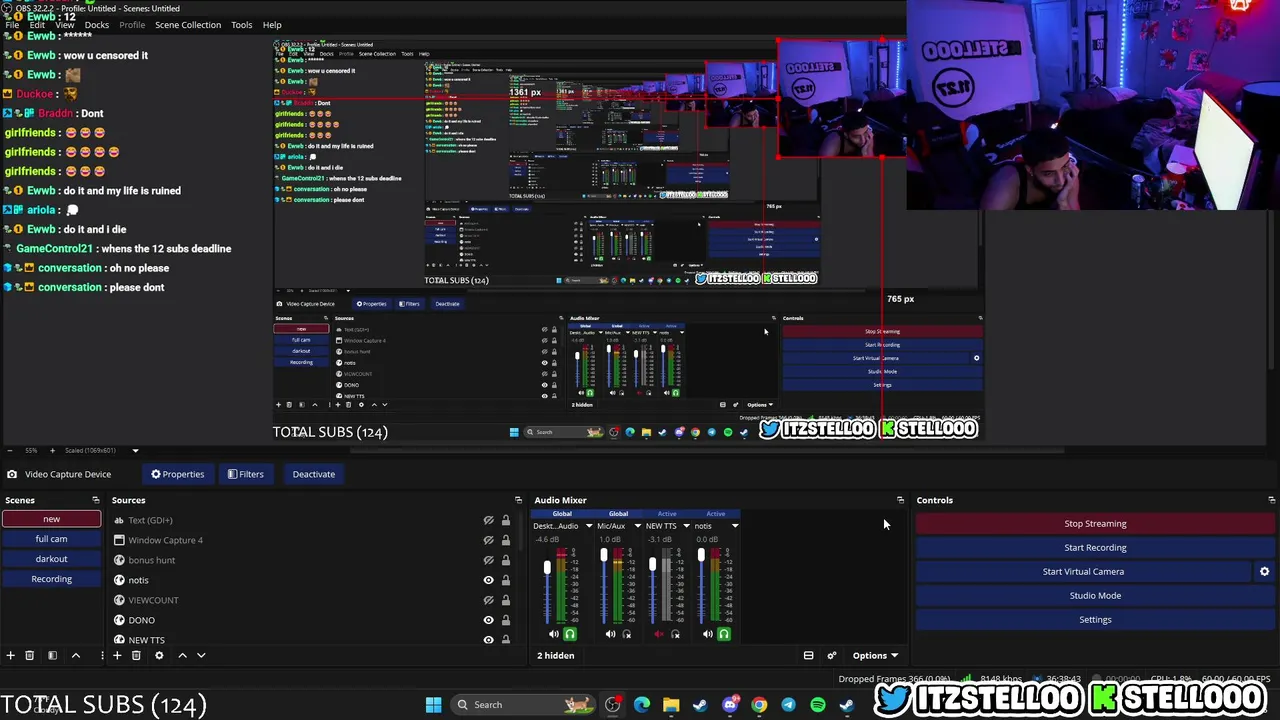Viewport: 1280px width, 720px height.
Task: Deactivate the Video Capture Device
Action: coord(314,474)
